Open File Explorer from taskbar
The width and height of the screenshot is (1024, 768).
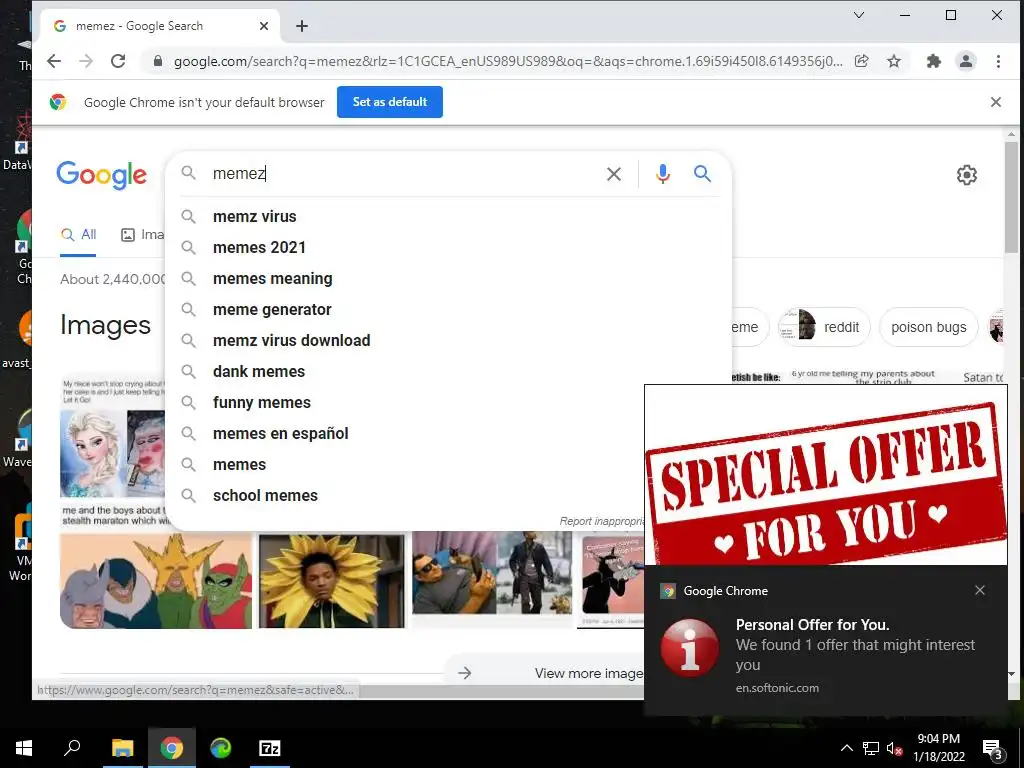122,748
